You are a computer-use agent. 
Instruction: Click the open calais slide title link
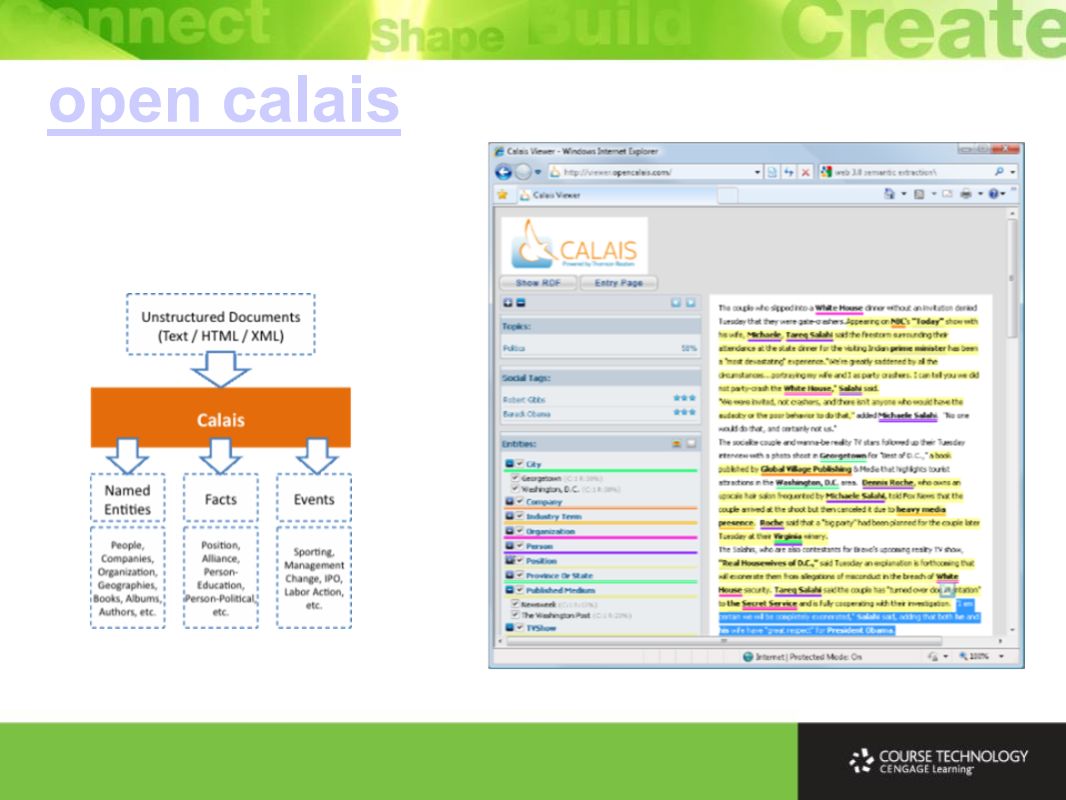tap(224, 101)
